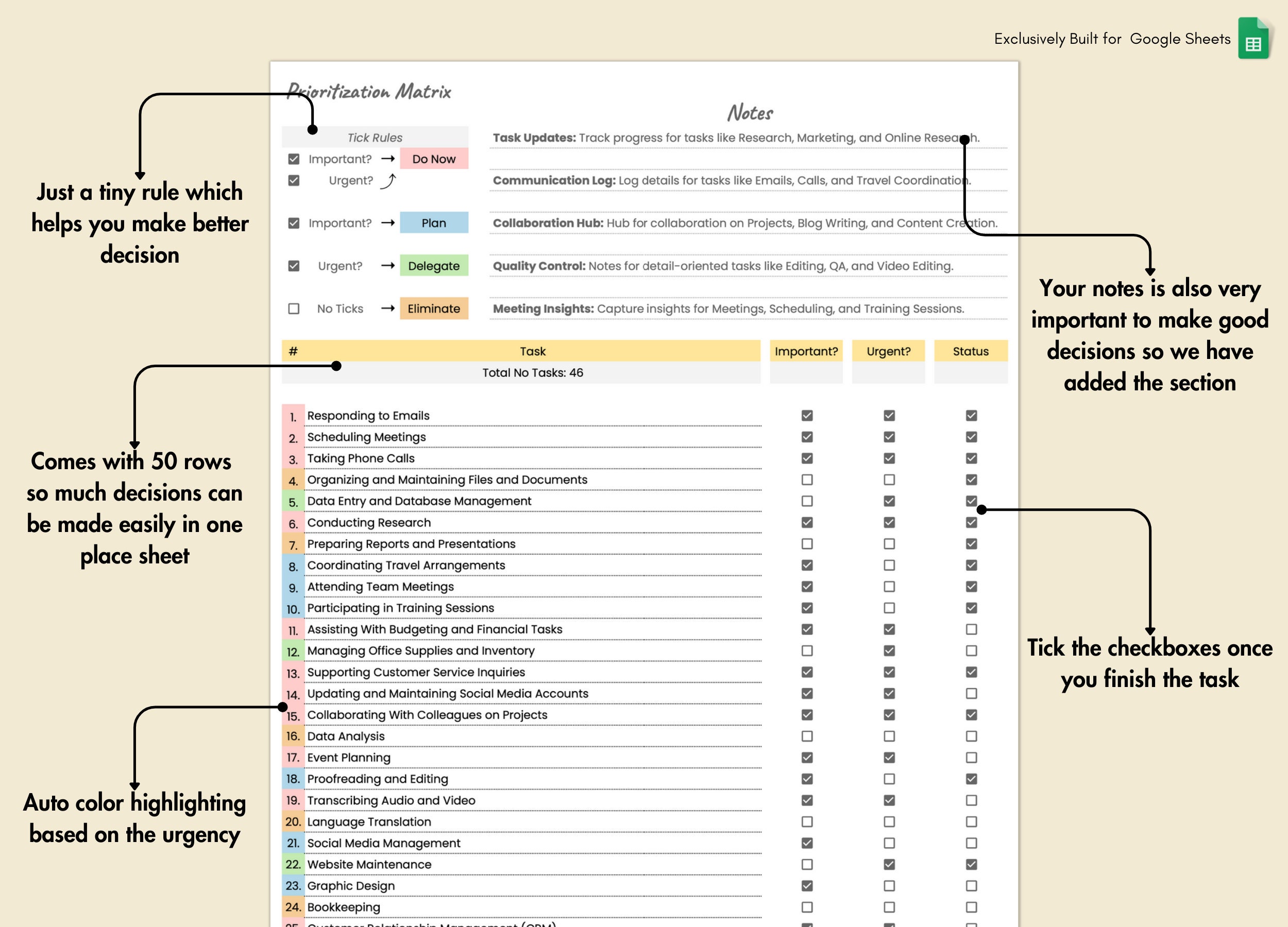This screenshot has height=927, width=1288.
Task: Select the Transcribing Audio and Video task
Action: pyautogui.click(x=533, y=800)
